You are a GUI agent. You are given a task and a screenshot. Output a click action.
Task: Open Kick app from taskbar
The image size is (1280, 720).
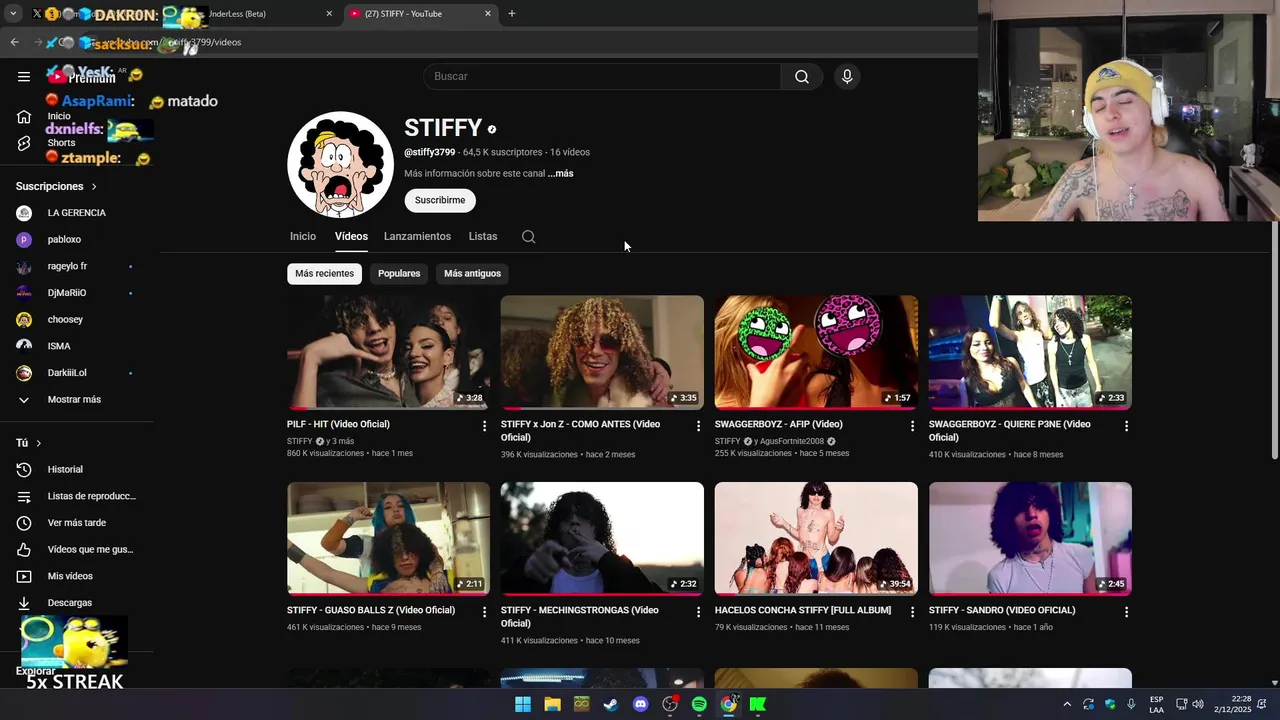click(x=758, y=704)
